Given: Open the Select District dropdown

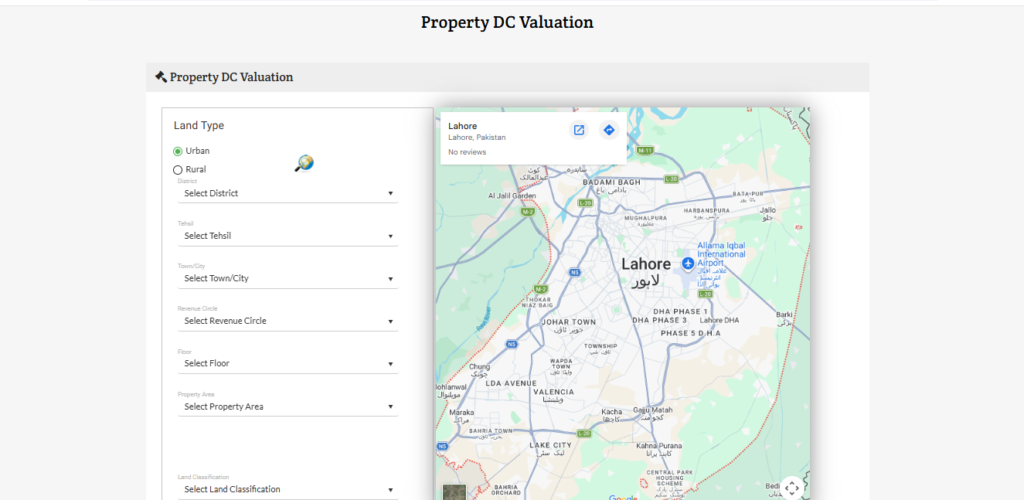Looking at the screenshot, I should click(288, 193).
